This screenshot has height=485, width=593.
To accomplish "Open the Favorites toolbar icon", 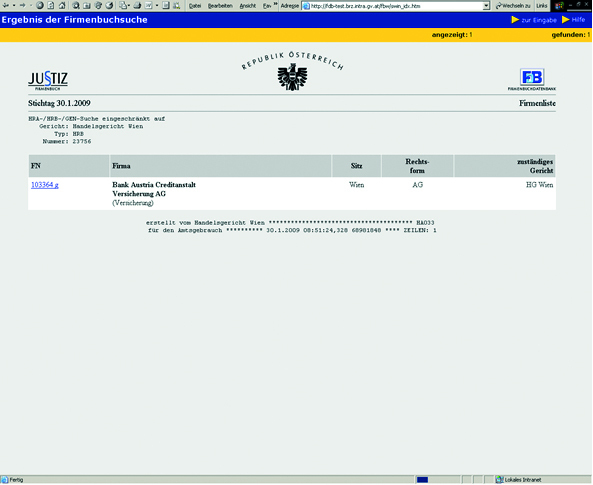I will [87, 5].
